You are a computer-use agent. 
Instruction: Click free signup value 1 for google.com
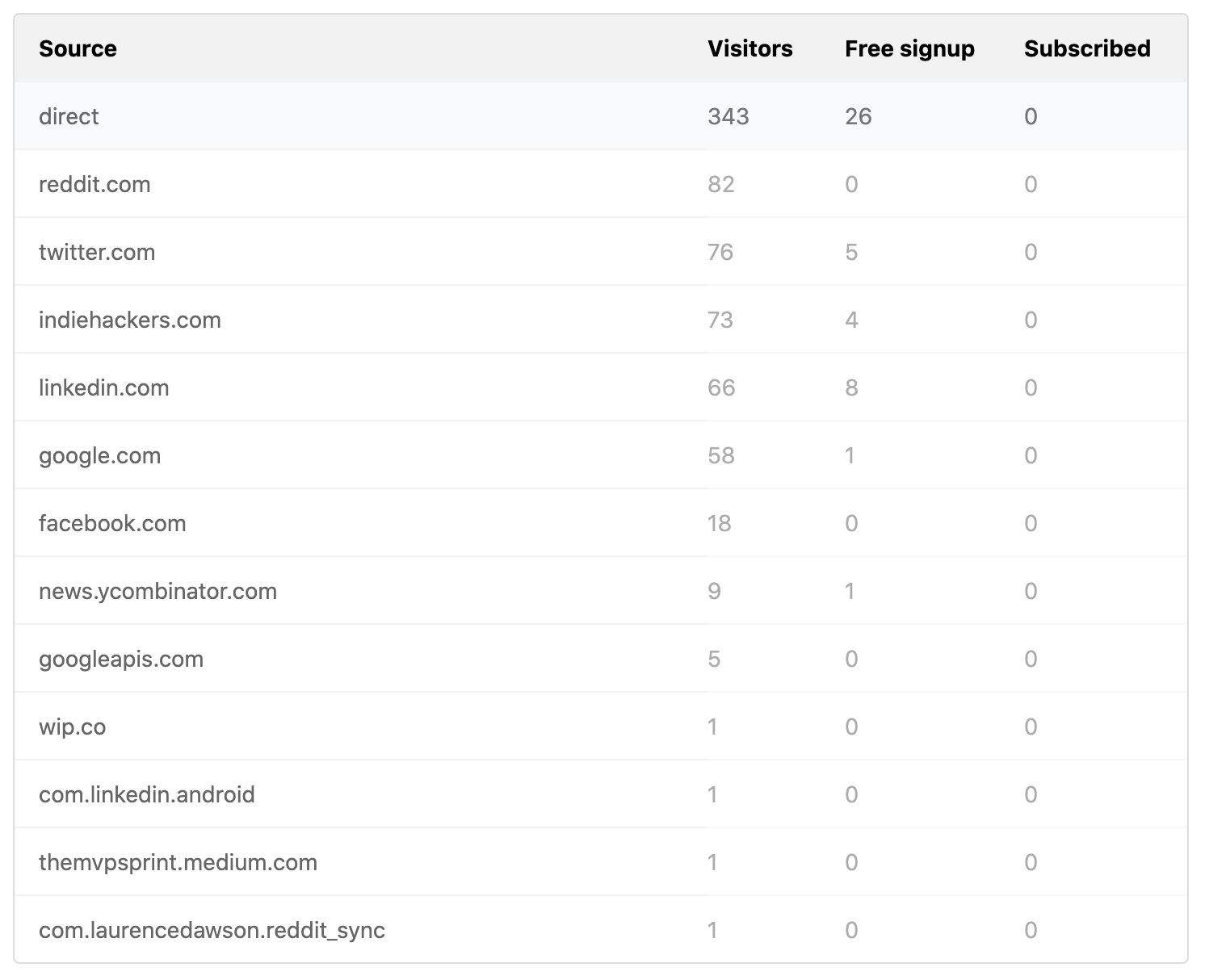850,455
